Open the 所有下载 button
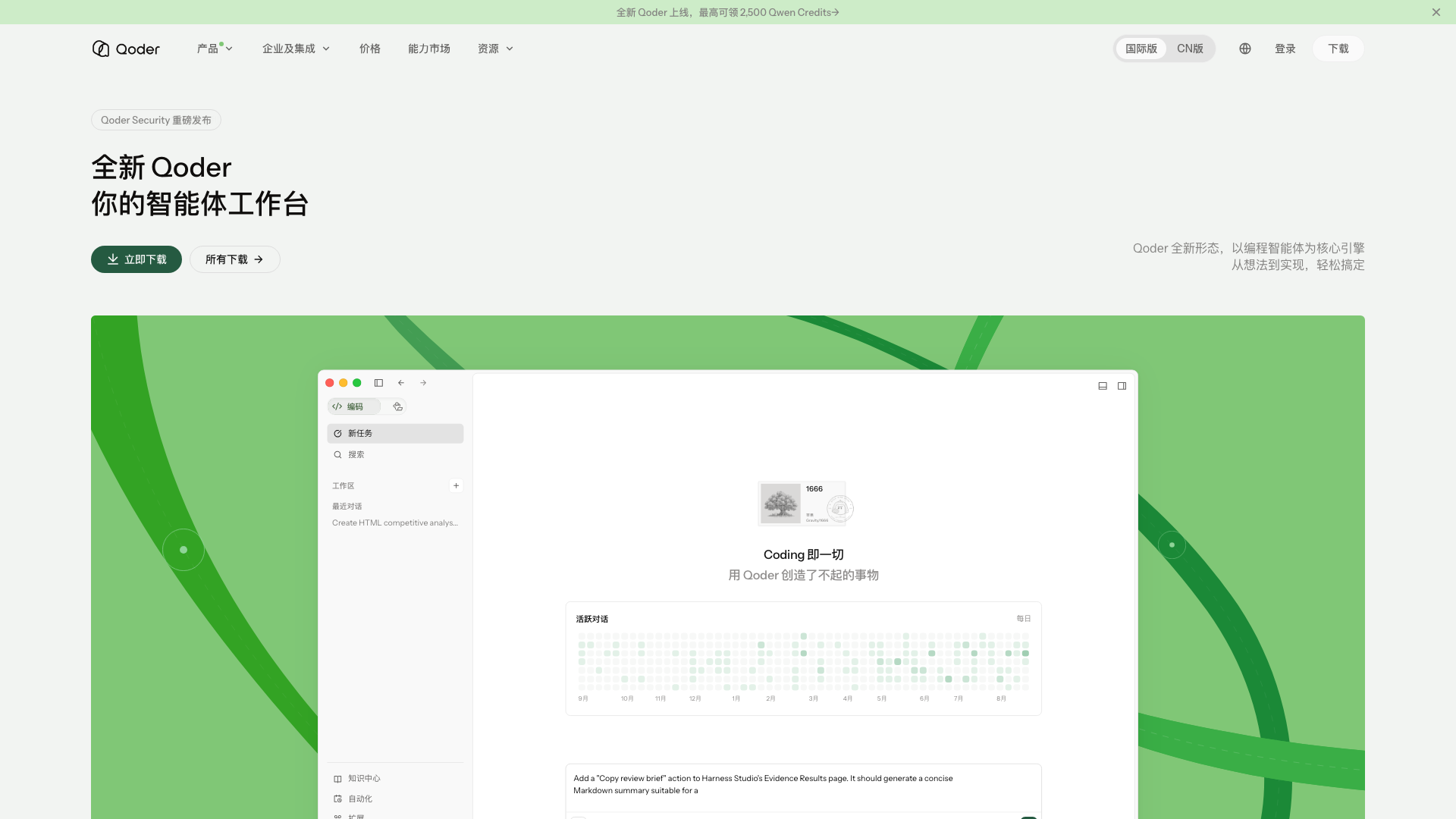1456x819 pixels. coord(235,259)
